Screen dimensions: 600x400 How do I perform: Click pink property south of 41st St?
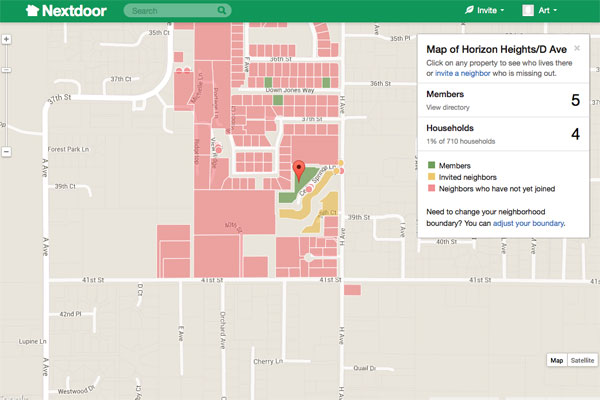pyautogui.click(x=352, y=290)
